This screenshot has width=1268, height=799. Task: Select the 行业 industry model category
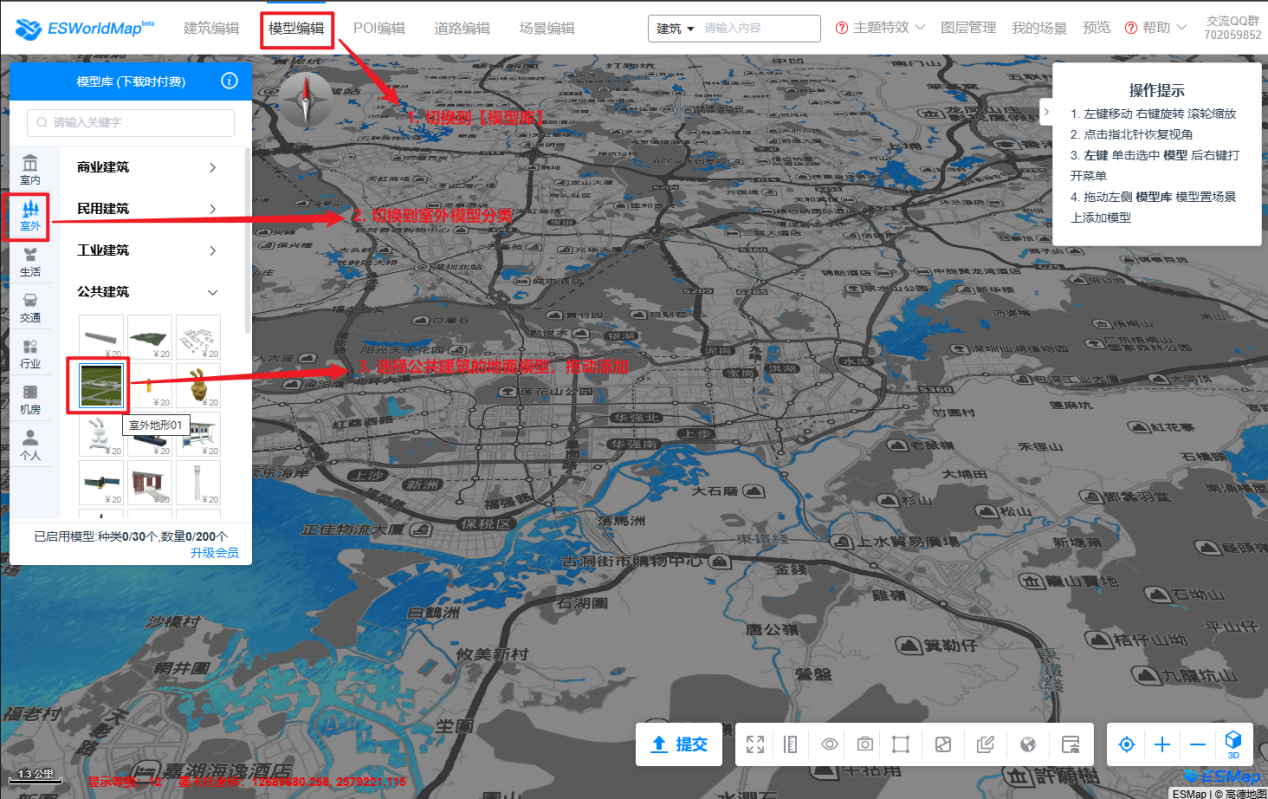30,354
